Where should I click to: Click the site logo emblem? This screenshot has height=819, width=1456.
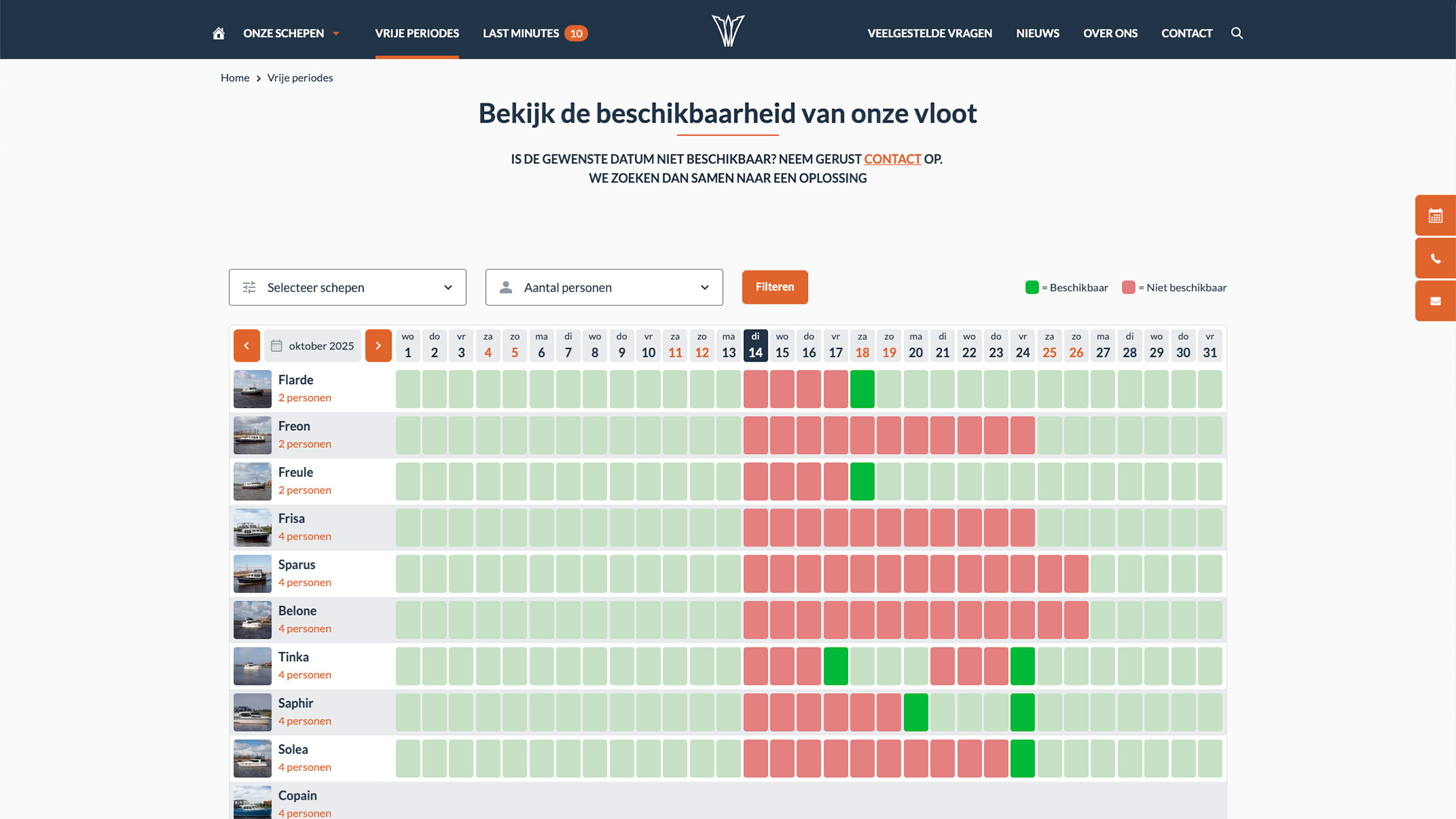click(x=728, y=31)
